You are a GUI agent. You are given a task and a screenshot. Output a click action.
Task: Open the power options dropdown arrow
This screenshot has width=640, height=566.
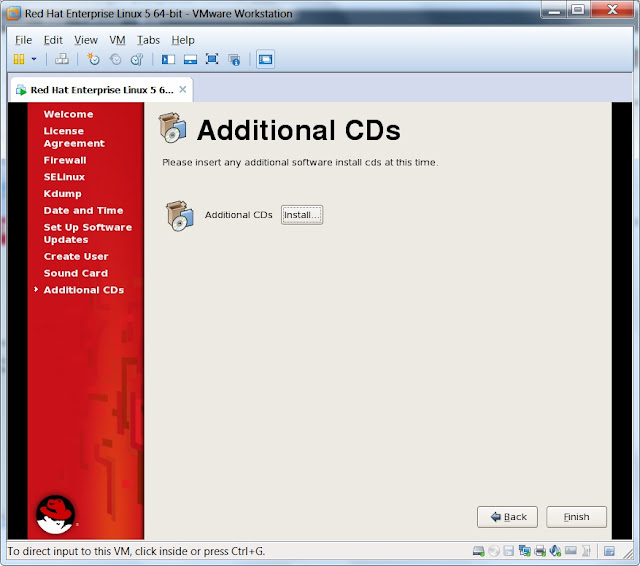(x=34, y=59)
